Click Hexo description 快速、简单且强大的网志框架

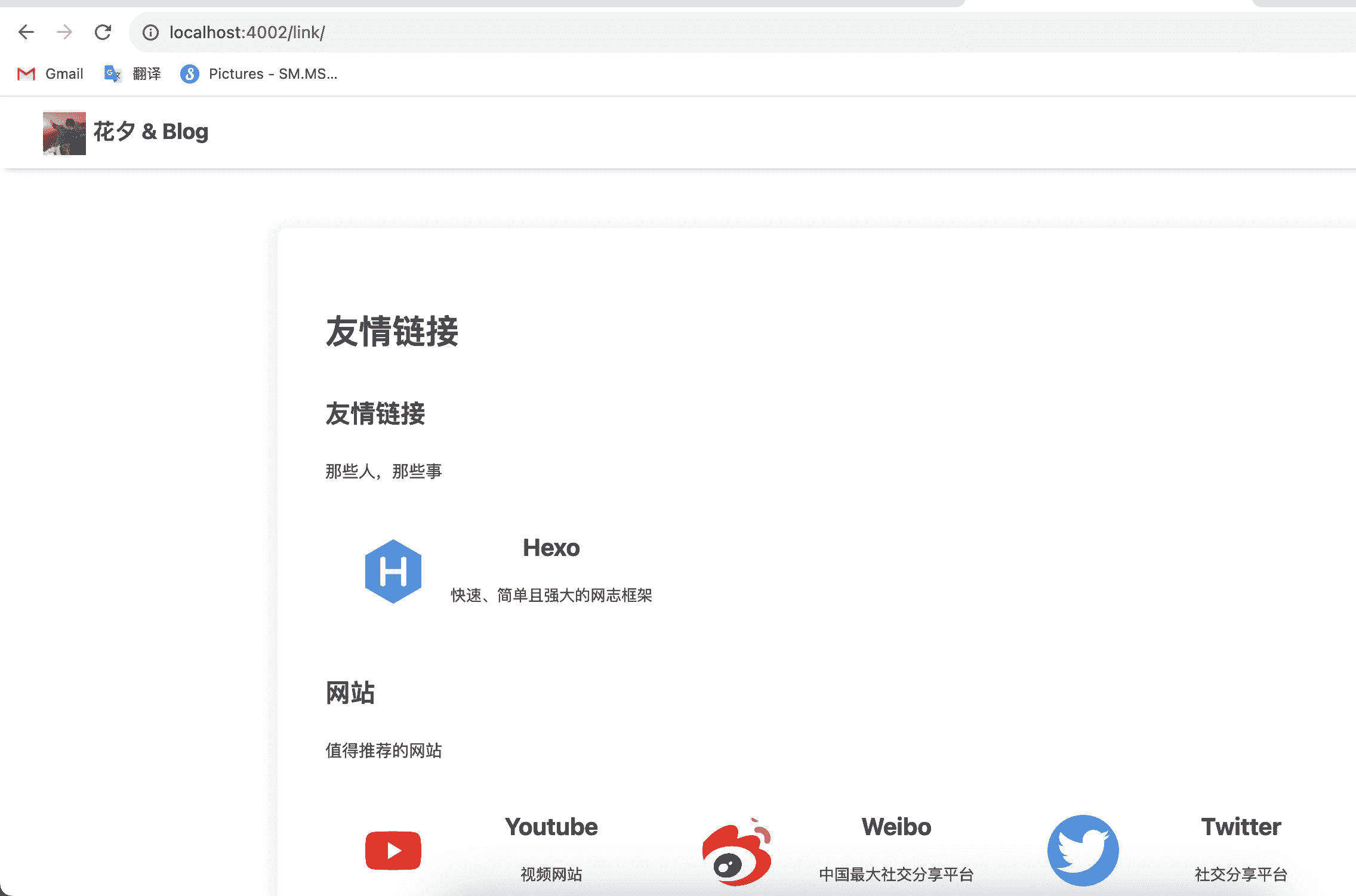(551, 595)
